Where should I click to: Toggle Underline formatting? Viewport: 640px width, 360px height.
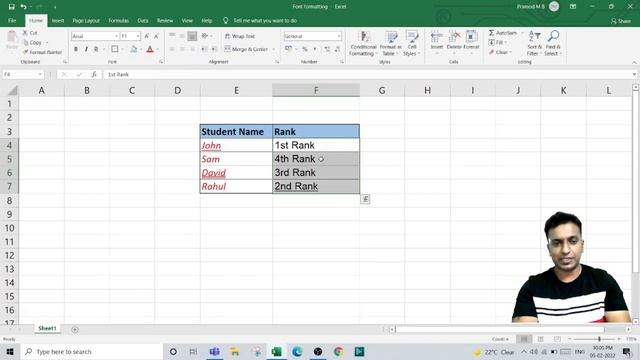coord(96,49)
